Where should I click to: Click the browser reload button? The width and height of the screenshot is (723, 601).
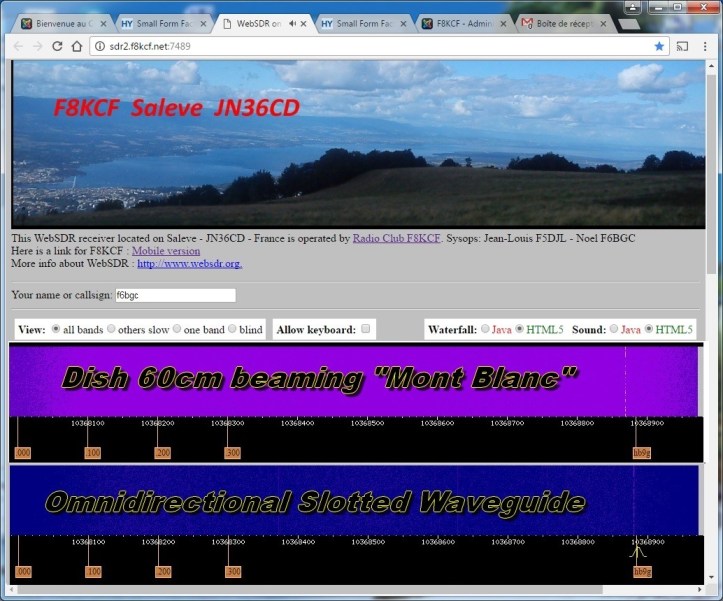pyautogui.click(x=57, y=46)
